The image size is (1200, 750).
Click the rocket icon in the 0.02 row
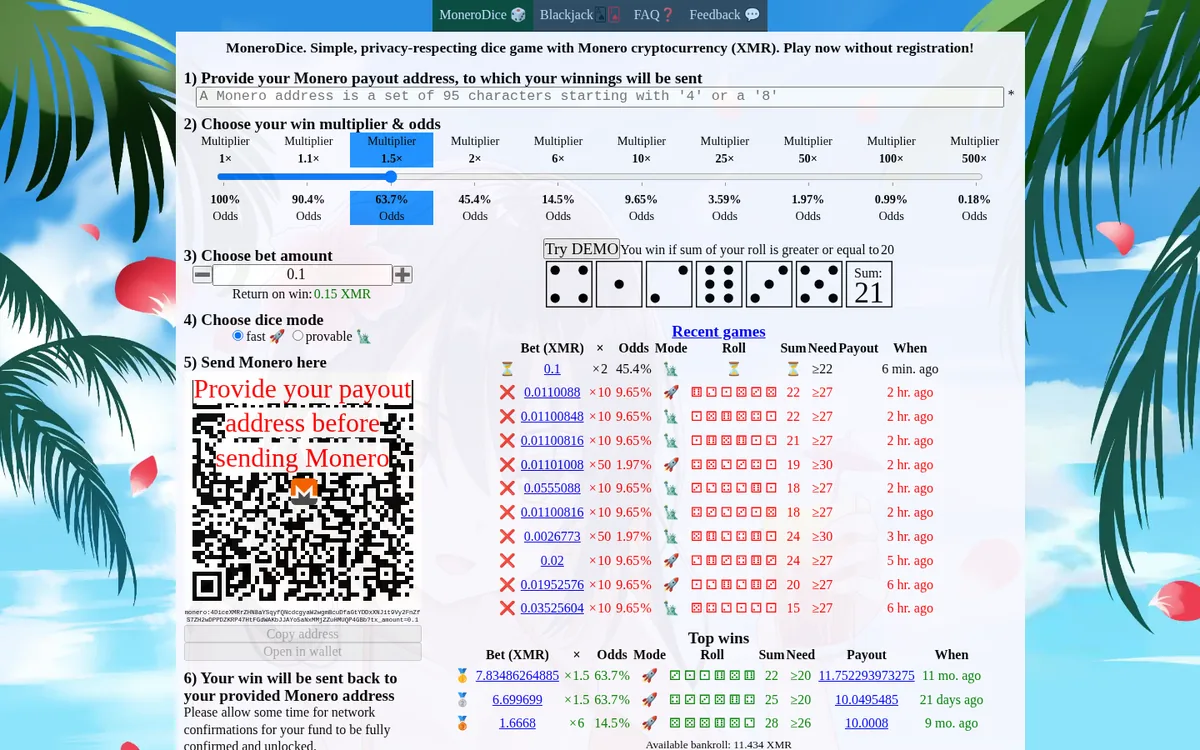point(671,561)
